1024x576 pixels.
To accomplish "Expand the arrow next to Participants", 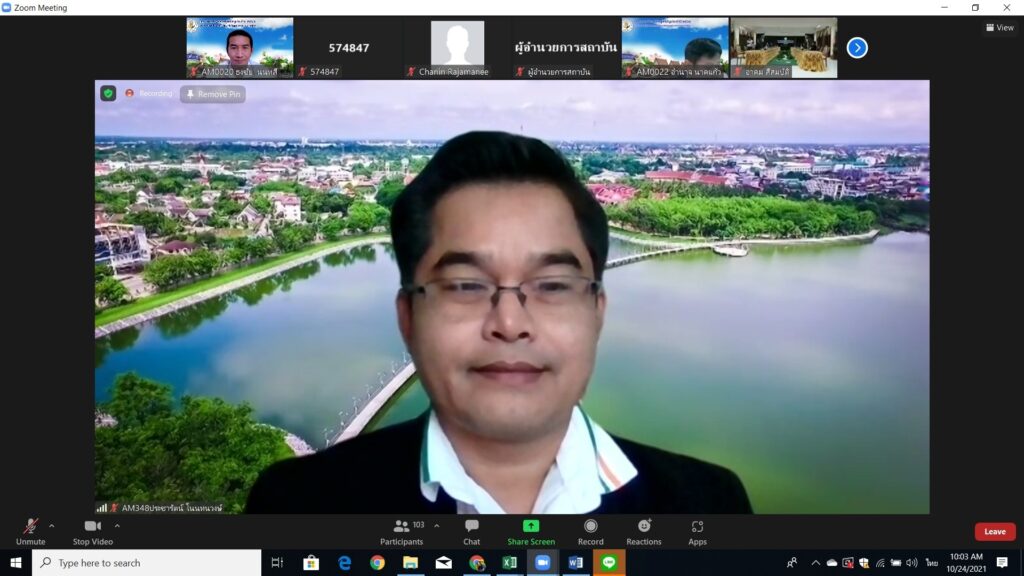I will [x=437, y=526].
